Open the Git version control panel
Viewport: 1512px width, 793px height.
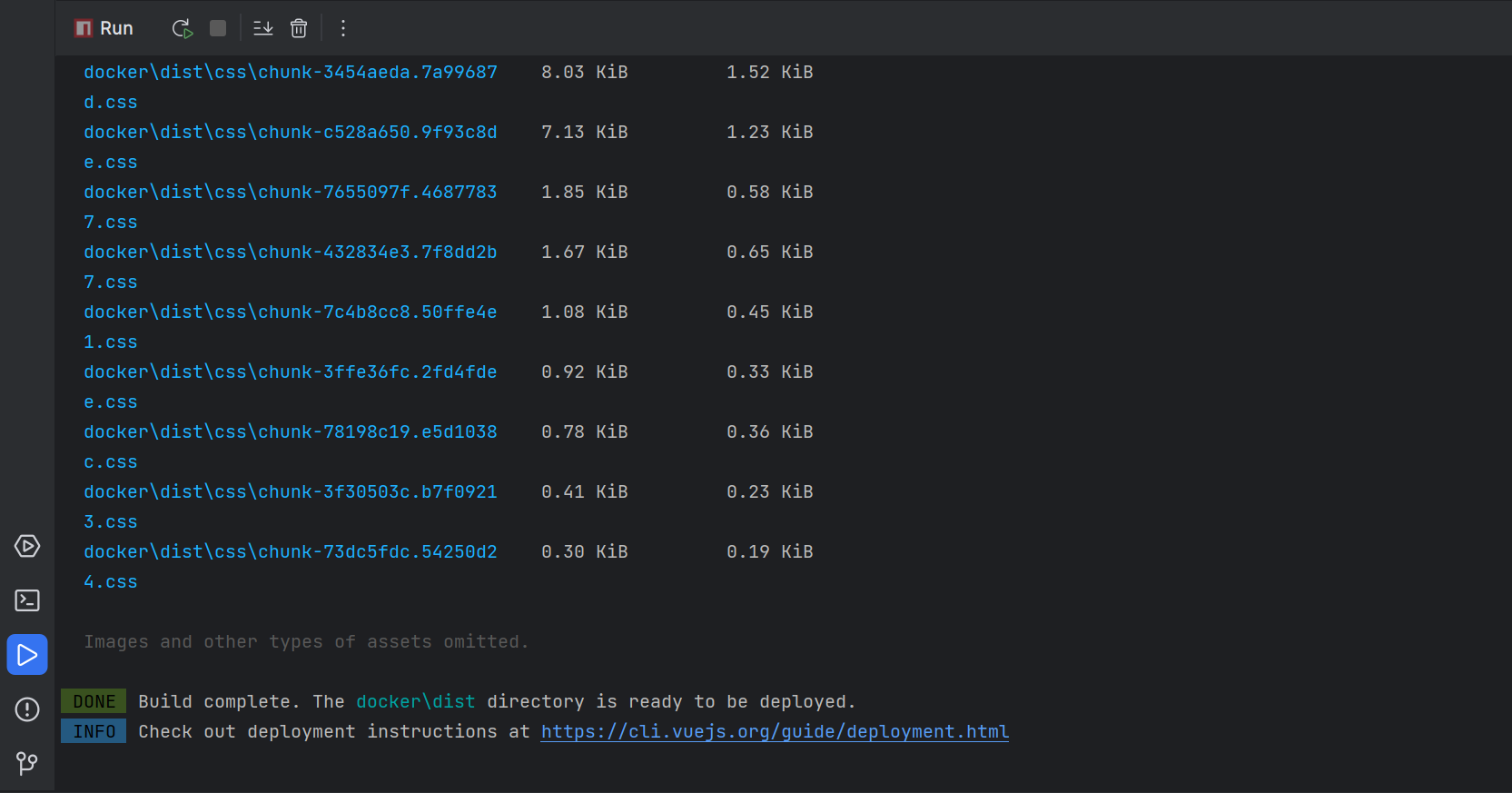coord(27,763)
